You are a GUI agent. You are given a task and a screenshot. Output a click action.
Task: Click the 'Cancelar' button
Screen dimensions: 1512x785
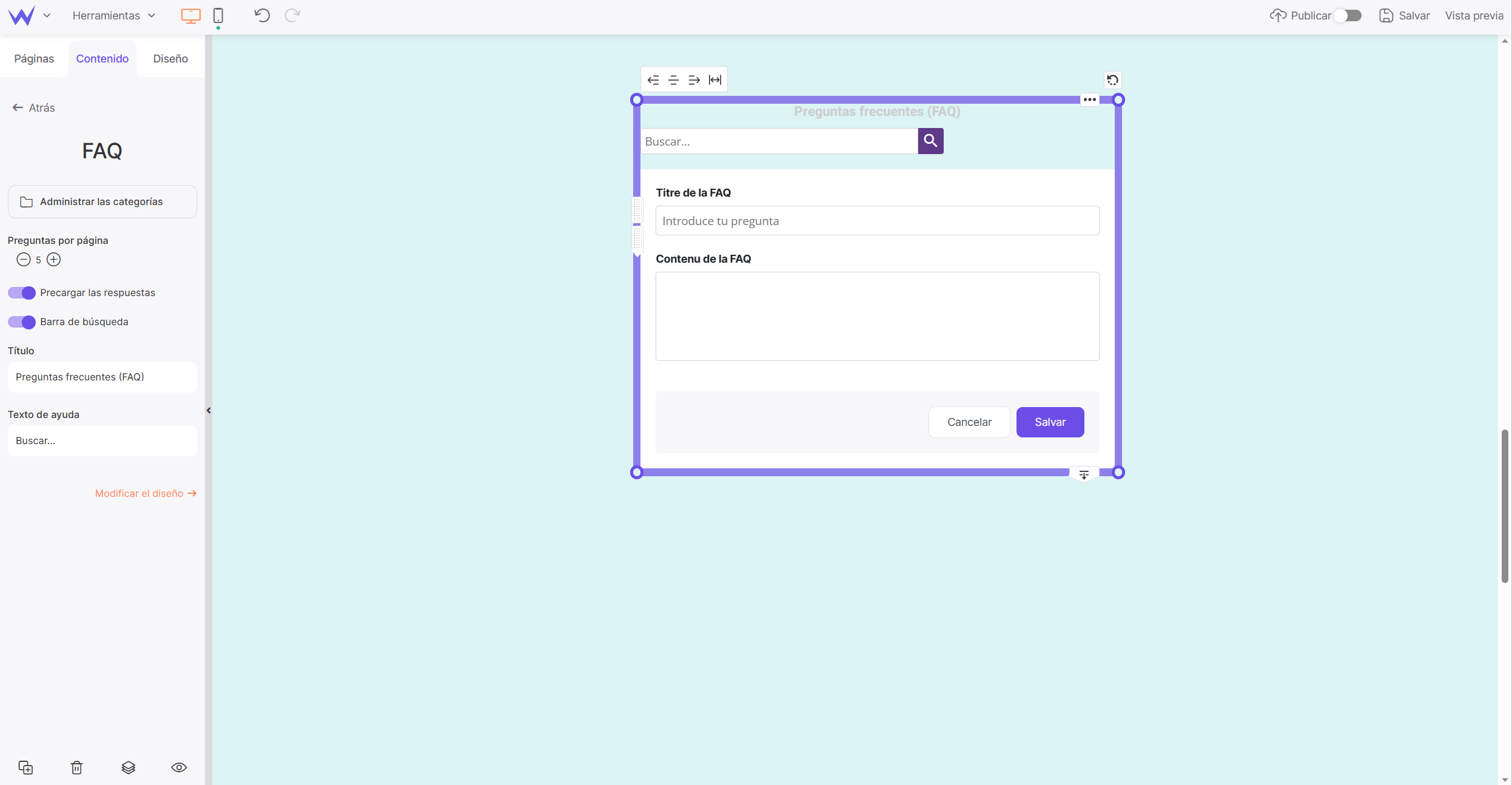969,422
